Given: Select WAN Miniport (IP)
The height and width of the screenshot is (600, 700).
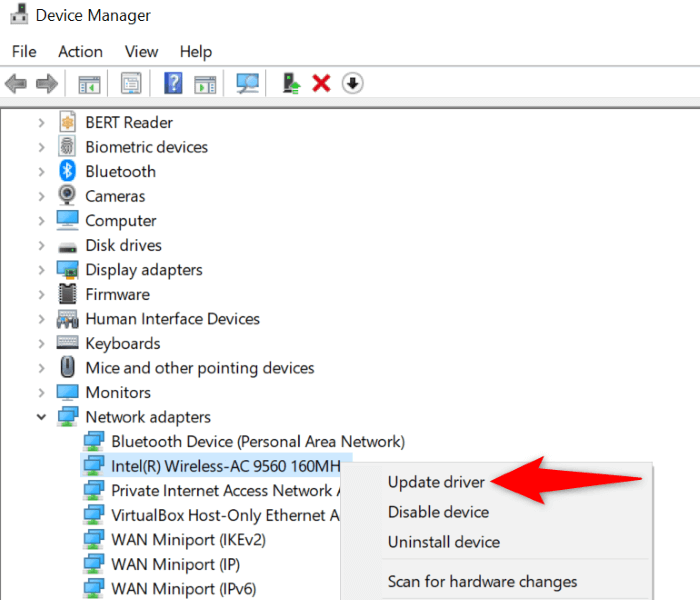Looking at the screenshot, I should tap(175, 564).
